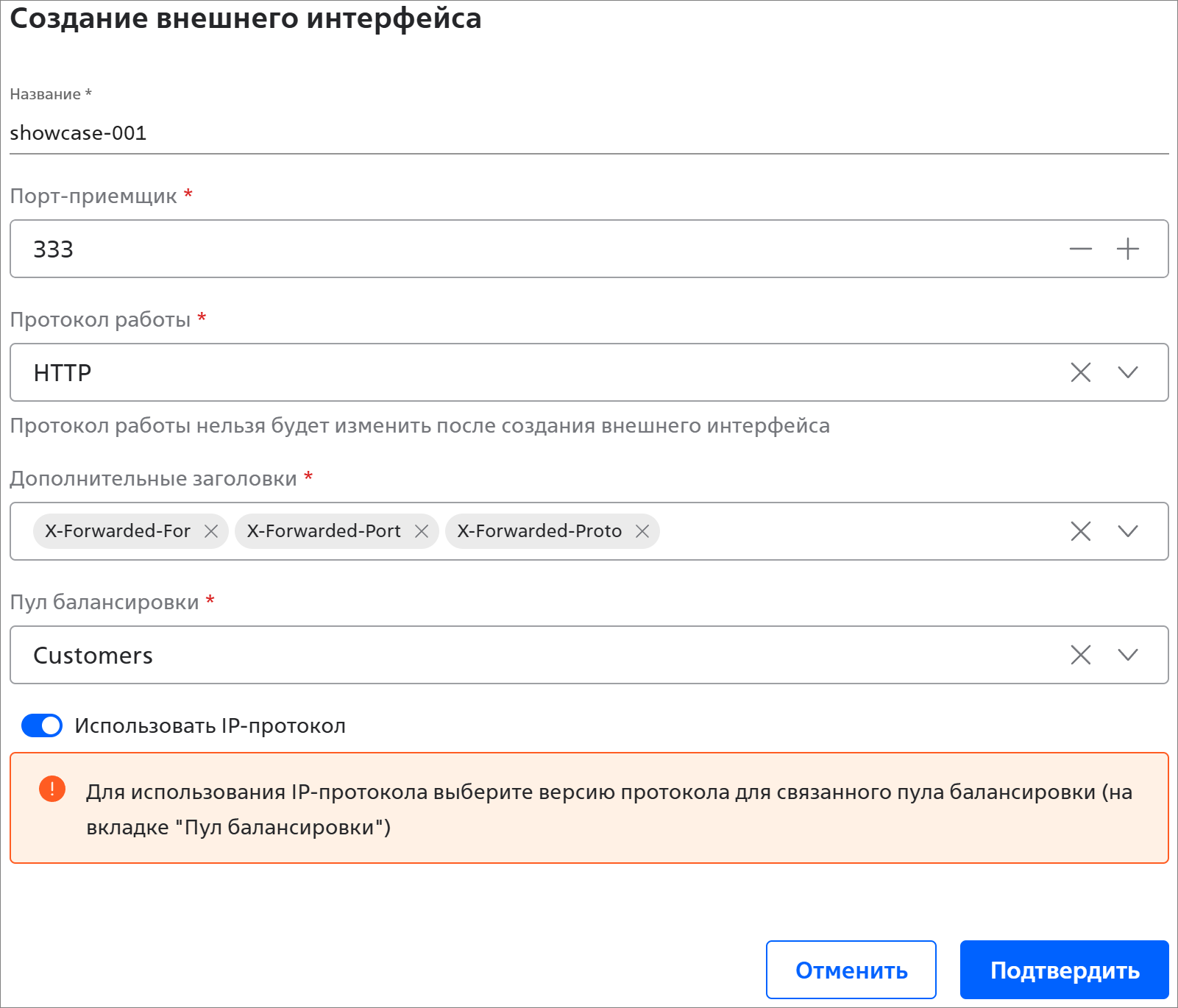Remove the X-Forwarded-Proto header tag
Screen dimensions: 1178x1008
point(642,531)
